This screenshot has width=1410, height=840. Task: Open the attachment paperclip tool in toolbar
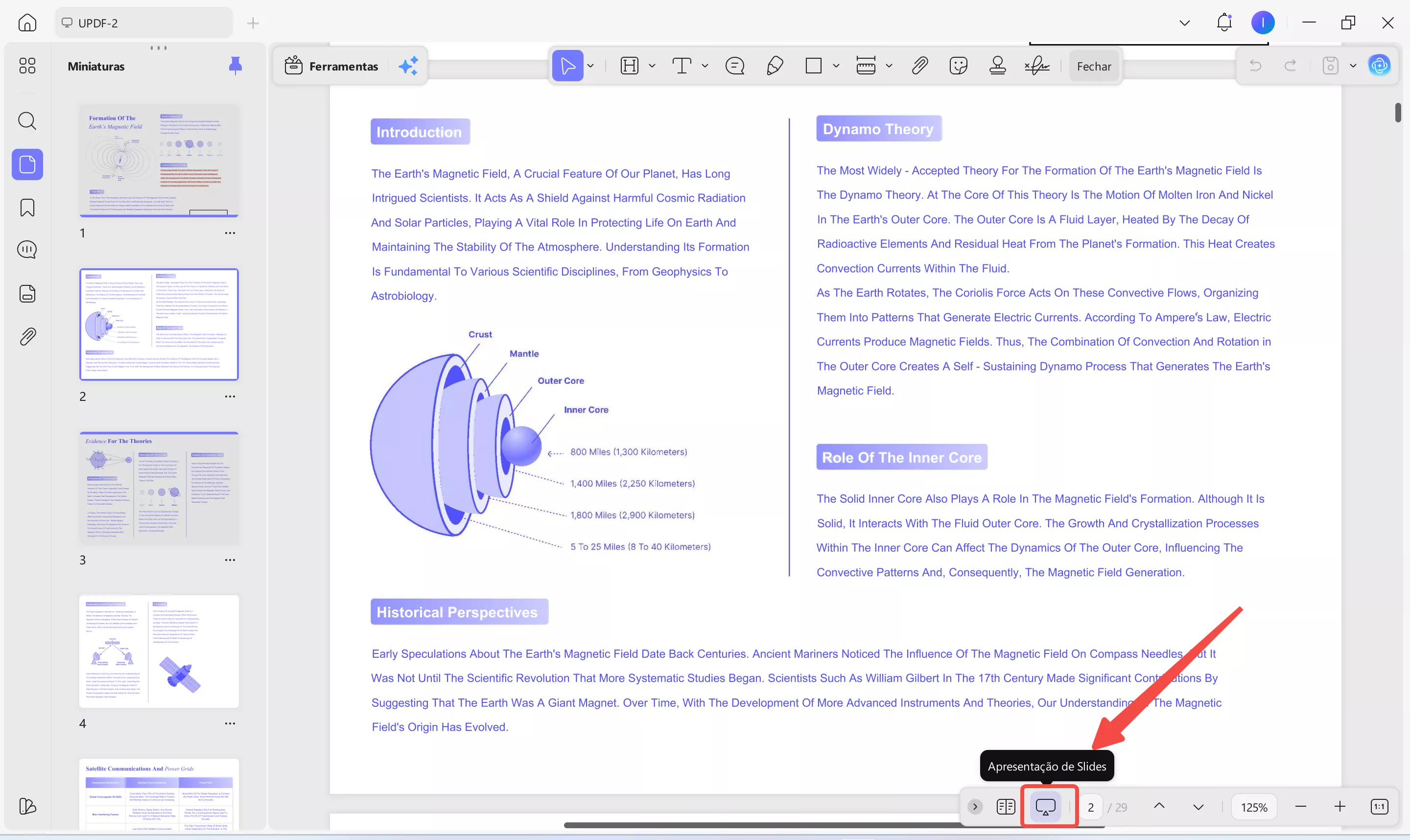click(919, 66)
